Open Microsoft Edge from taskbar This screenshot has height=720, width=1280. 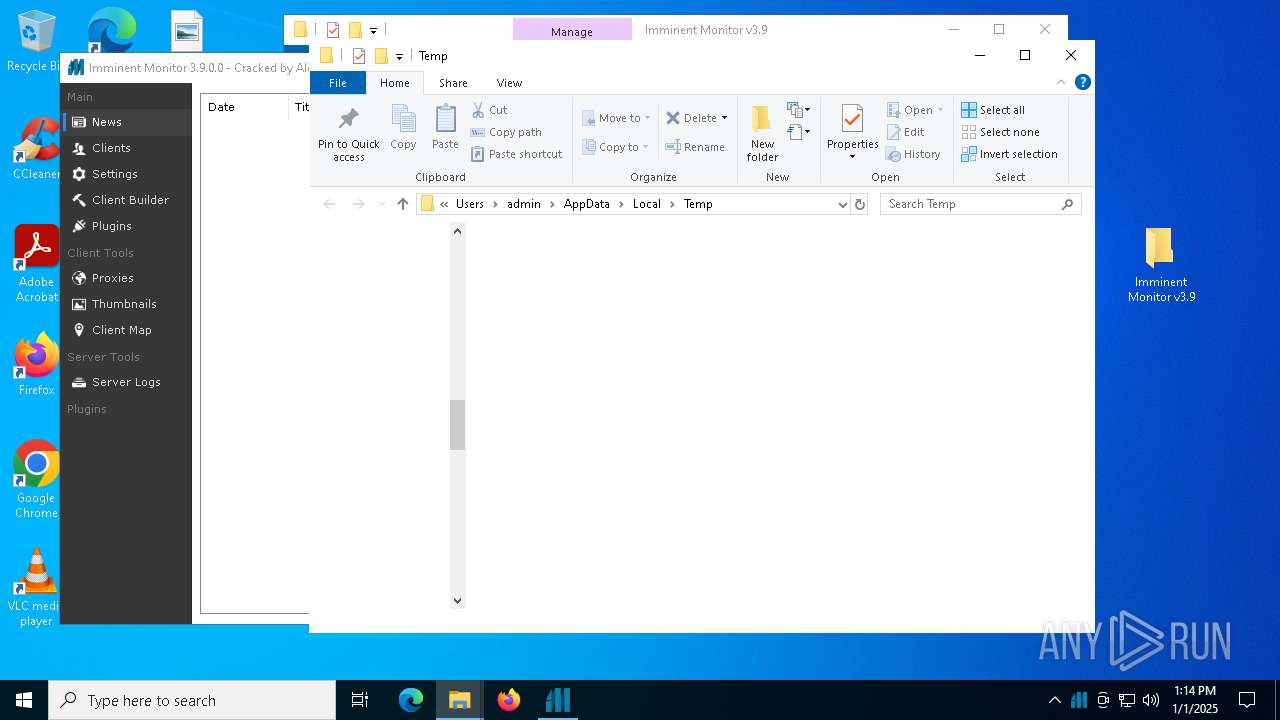[411, 700]
